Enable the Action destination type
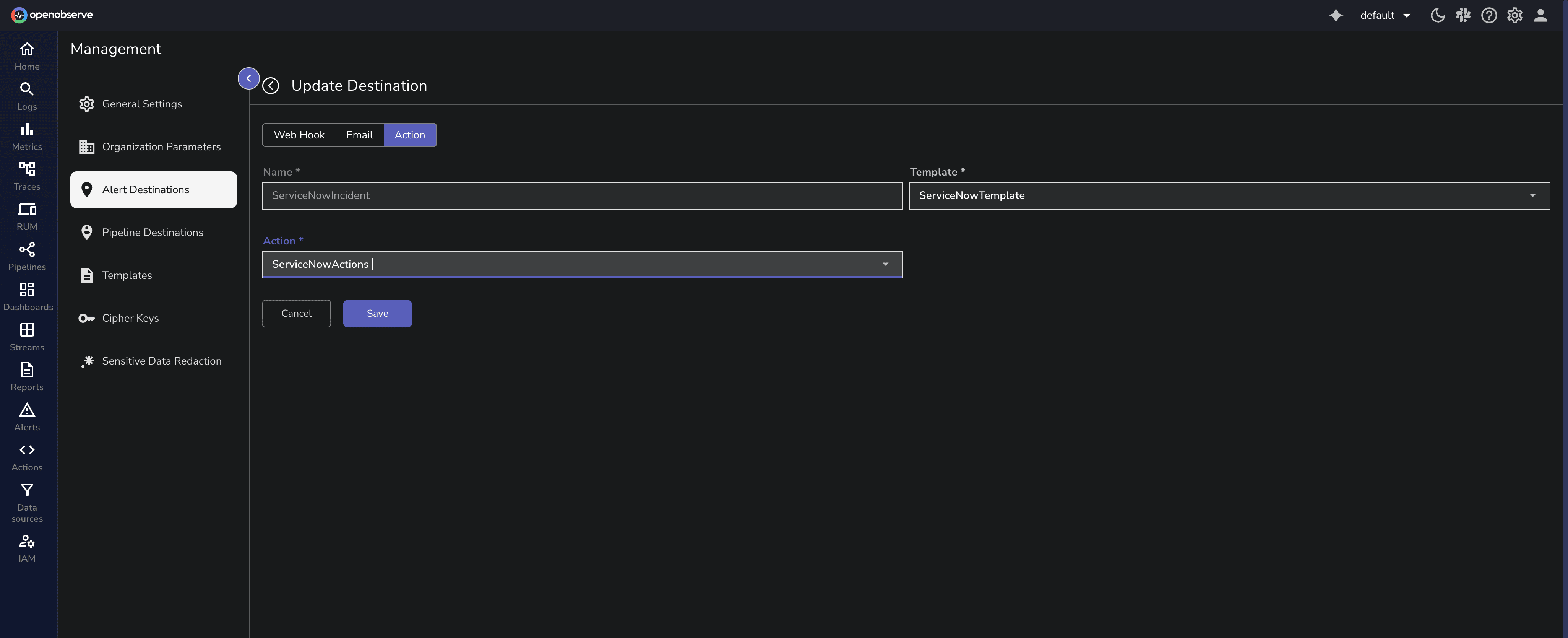The image size is (1568, 638). click(410, 135)
